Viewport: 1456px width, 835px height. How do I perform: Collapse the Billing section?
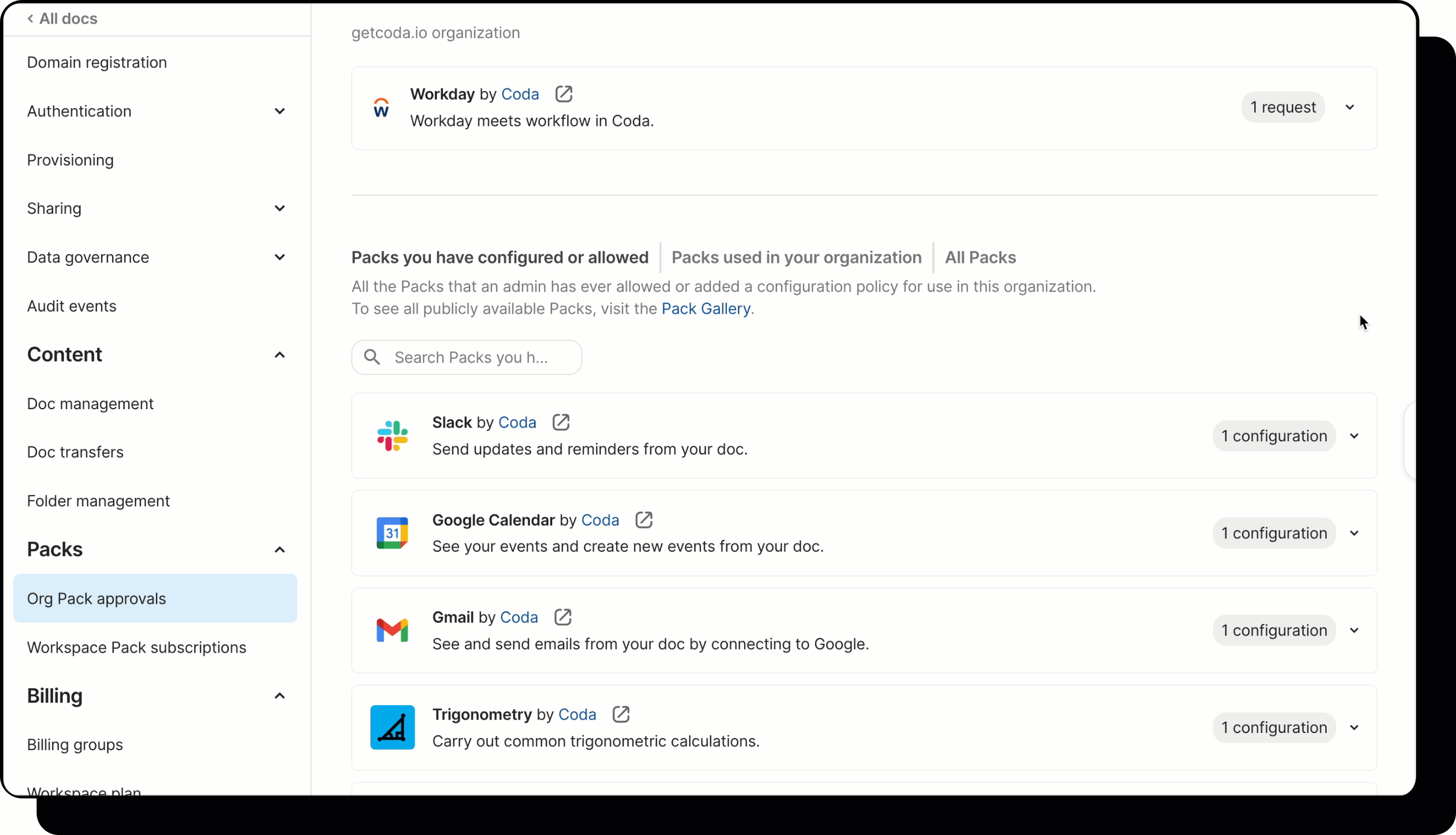click(x=279, y=695)
